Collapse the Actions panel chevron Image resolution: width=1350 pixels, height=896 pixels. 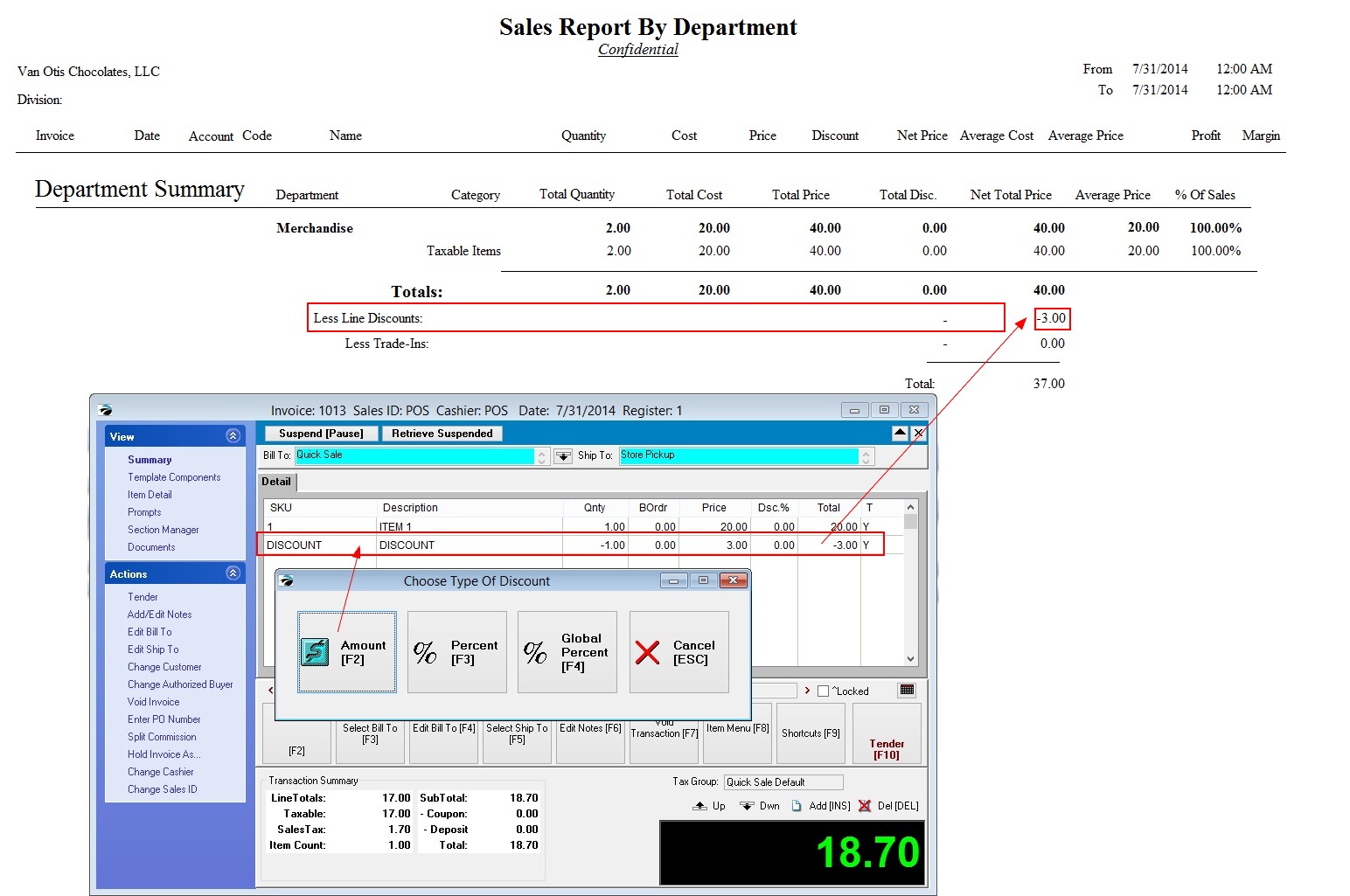tap(233, 573)
